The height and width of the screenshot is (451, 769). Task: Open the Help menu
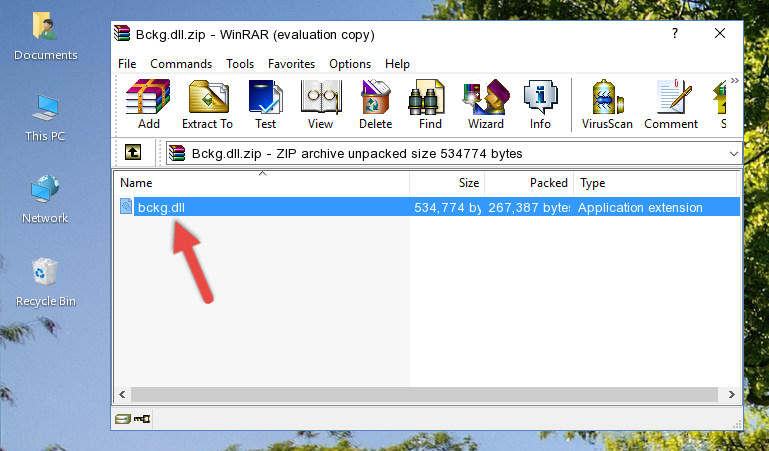click(397, 64)
